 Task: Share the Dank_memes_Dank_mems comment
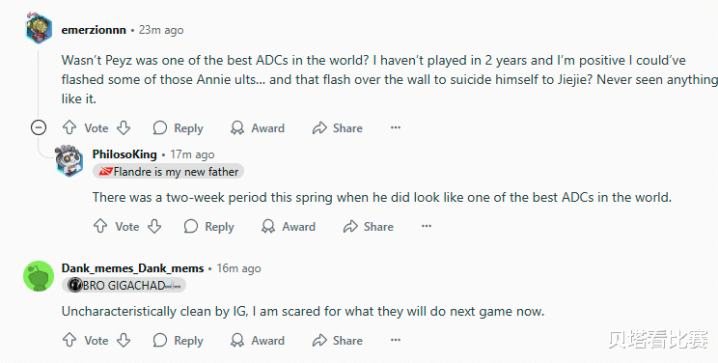tap(337, 340)
